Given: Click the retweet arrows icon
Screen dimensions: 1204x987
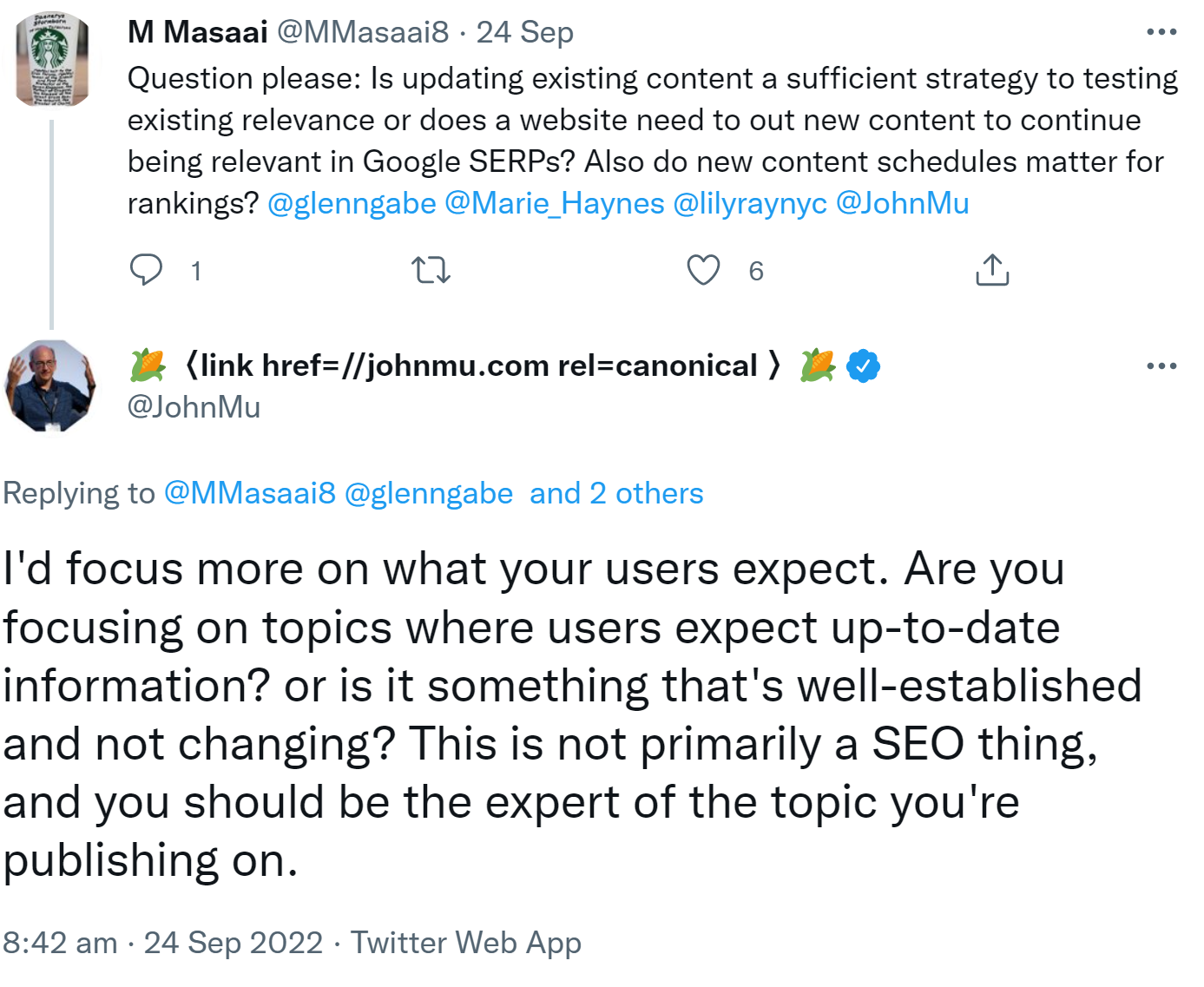Looking at the screenshot, I should 431,270.
